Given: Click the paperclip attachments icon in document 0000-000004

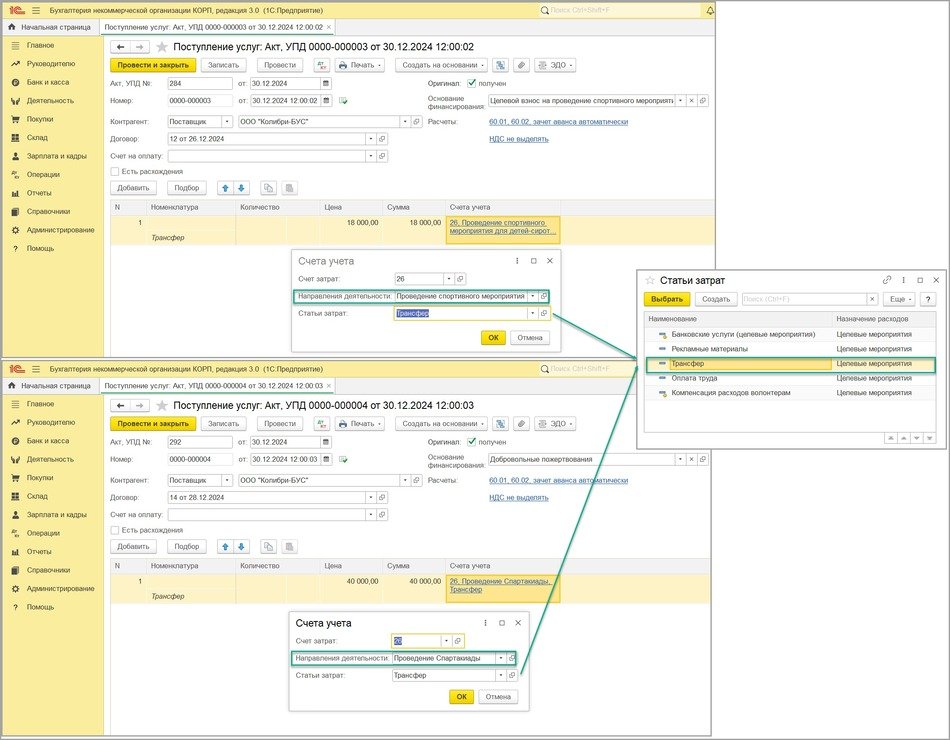Looking at the screenshot, I should point(521,423).
